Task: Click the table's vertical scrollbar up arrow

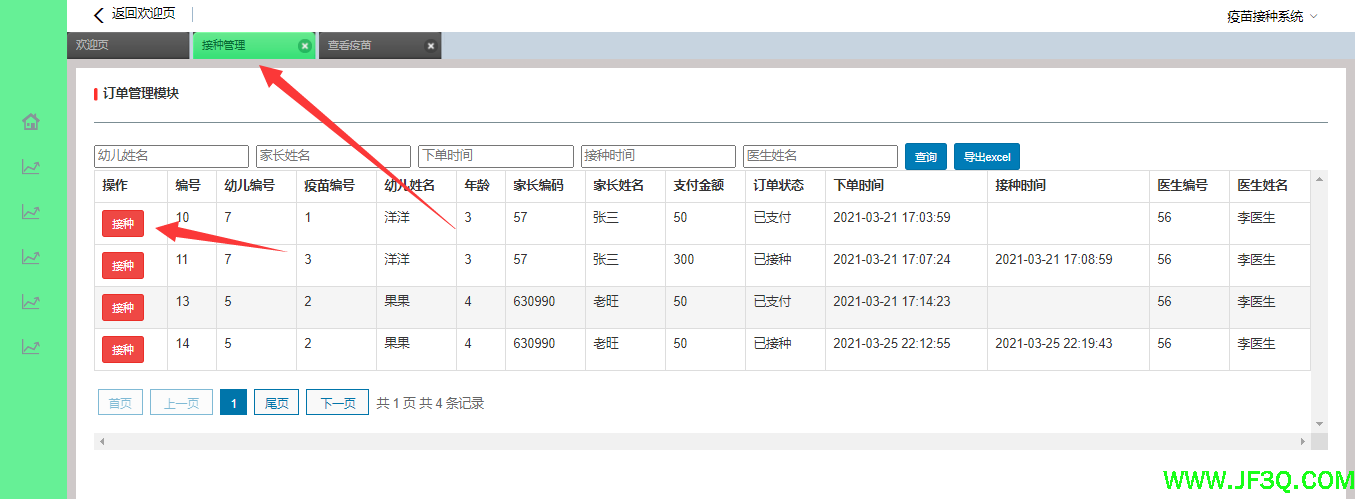Action: [1319, 179]
